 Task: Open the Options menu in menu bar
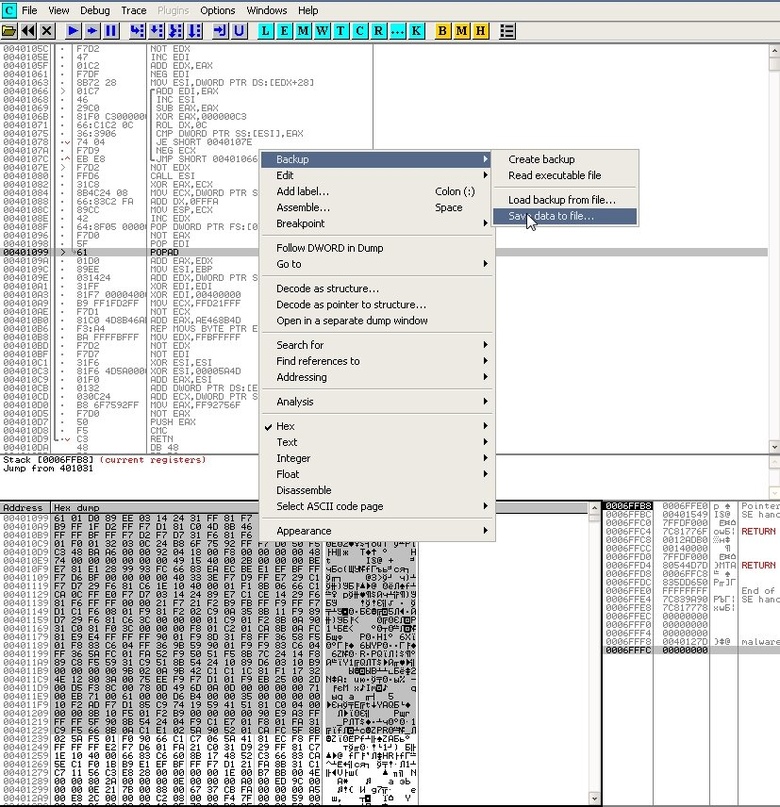217,10
